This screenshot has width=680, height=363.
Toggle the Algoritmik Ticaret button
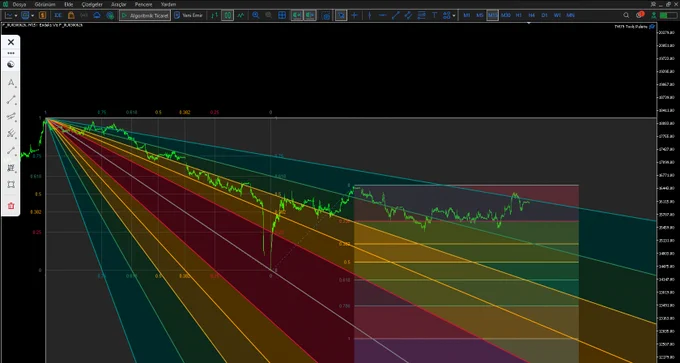(x=145, y=15)
